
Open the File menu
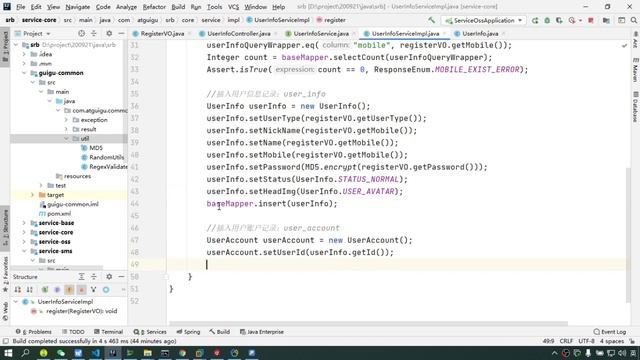[x=20, y=7]
